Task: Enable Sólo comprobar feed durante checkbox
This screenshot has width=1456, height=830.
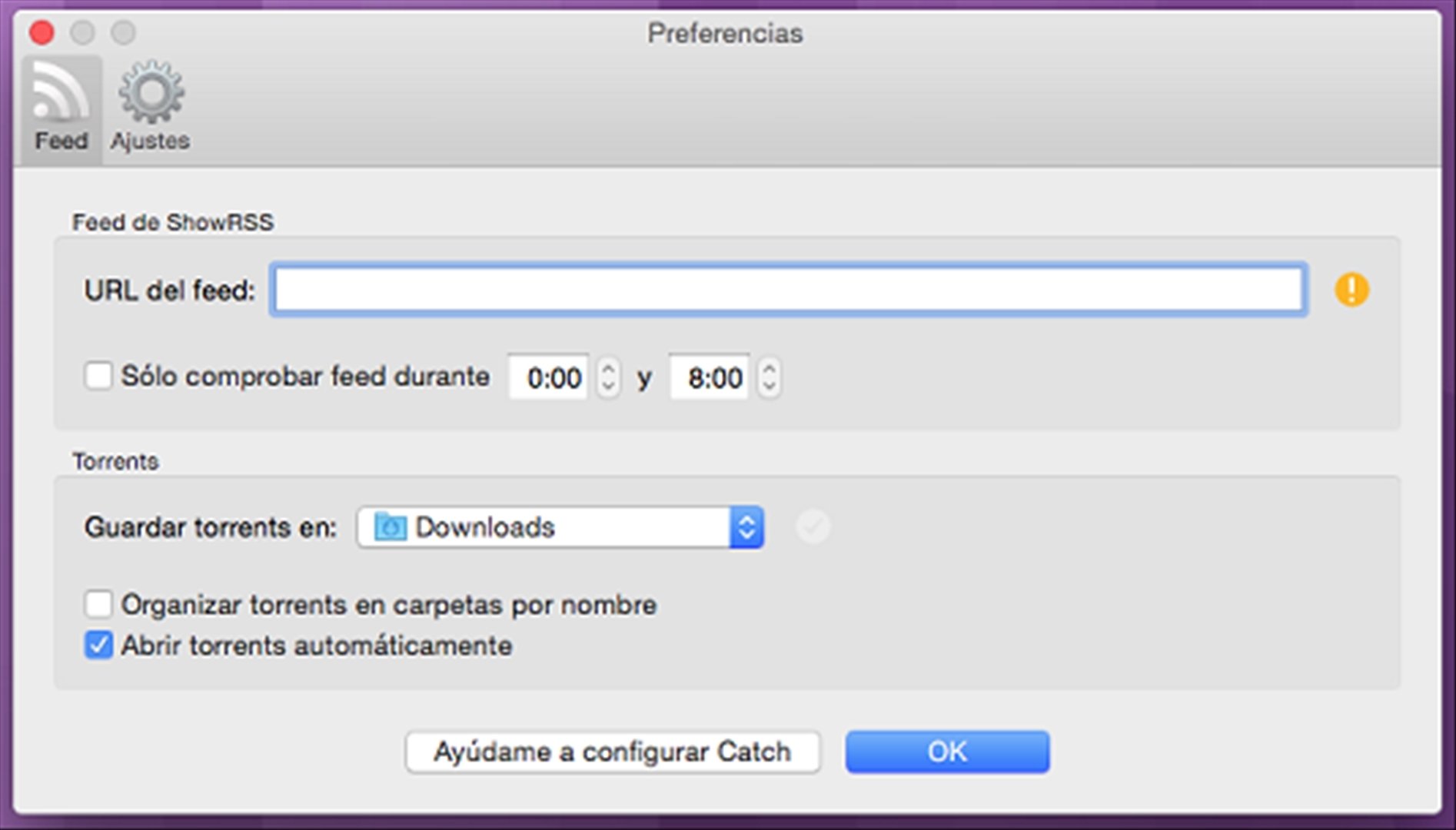Action: point(98,376)
